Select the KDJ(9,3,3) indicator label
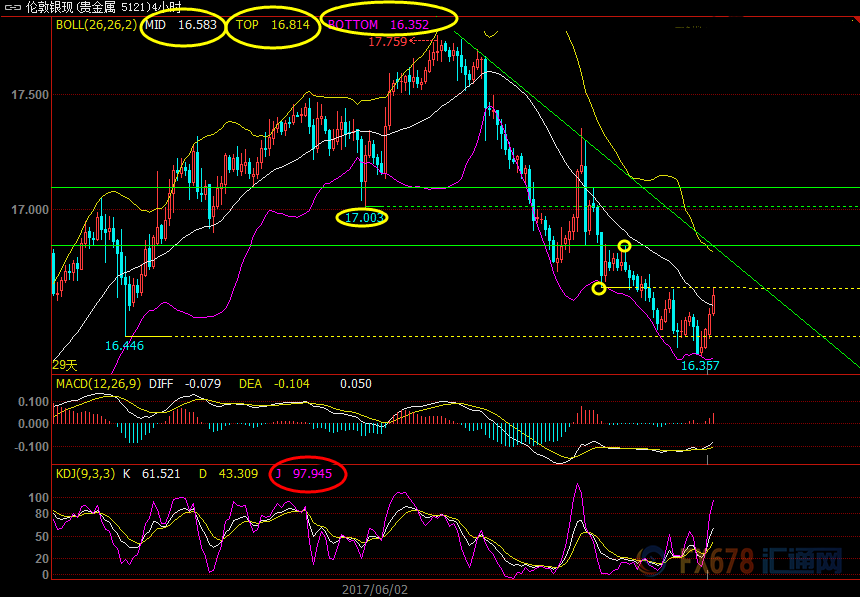 [84, 473]
